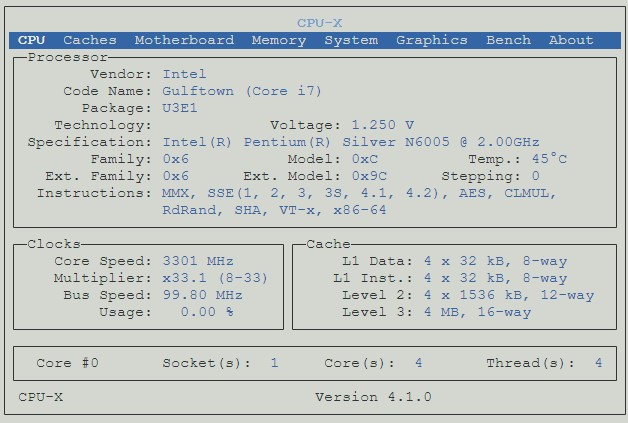Viewport: 628px width, 423px height.
Task: Click the CPU-X label in footer
Action: tap(40, 397)
